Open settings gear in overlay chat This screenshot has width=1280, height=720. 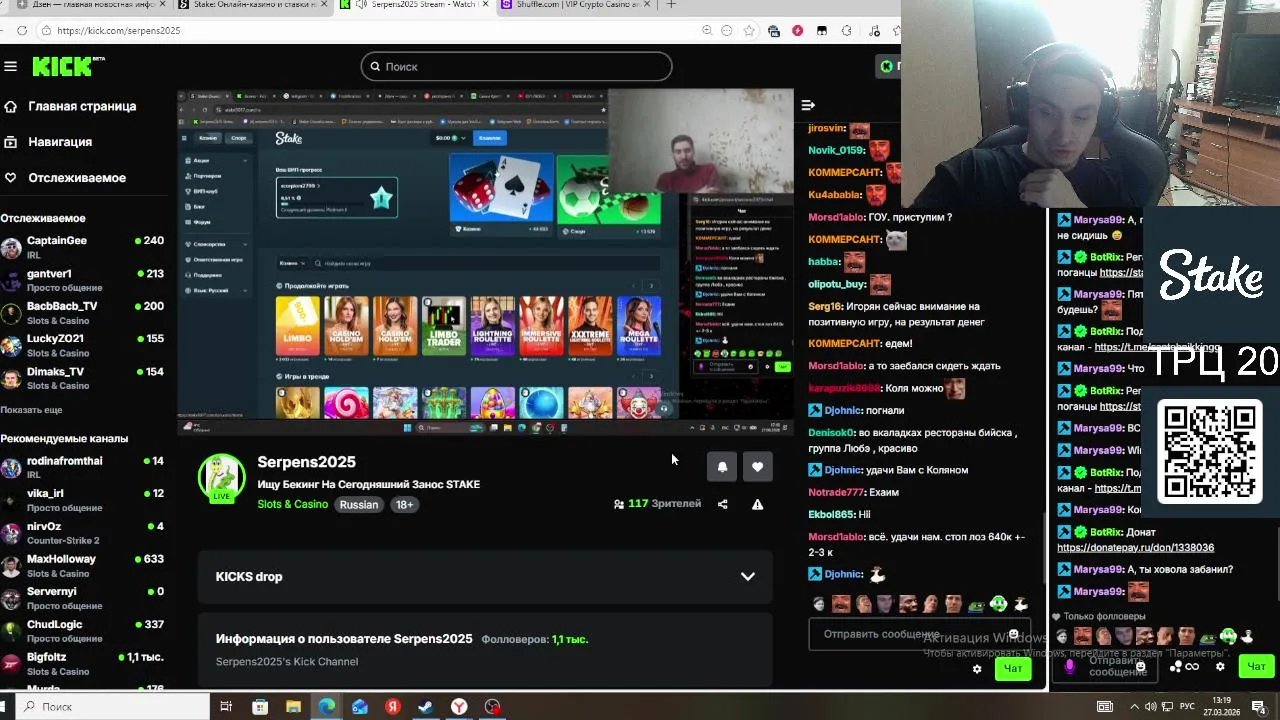[1220, 667]
